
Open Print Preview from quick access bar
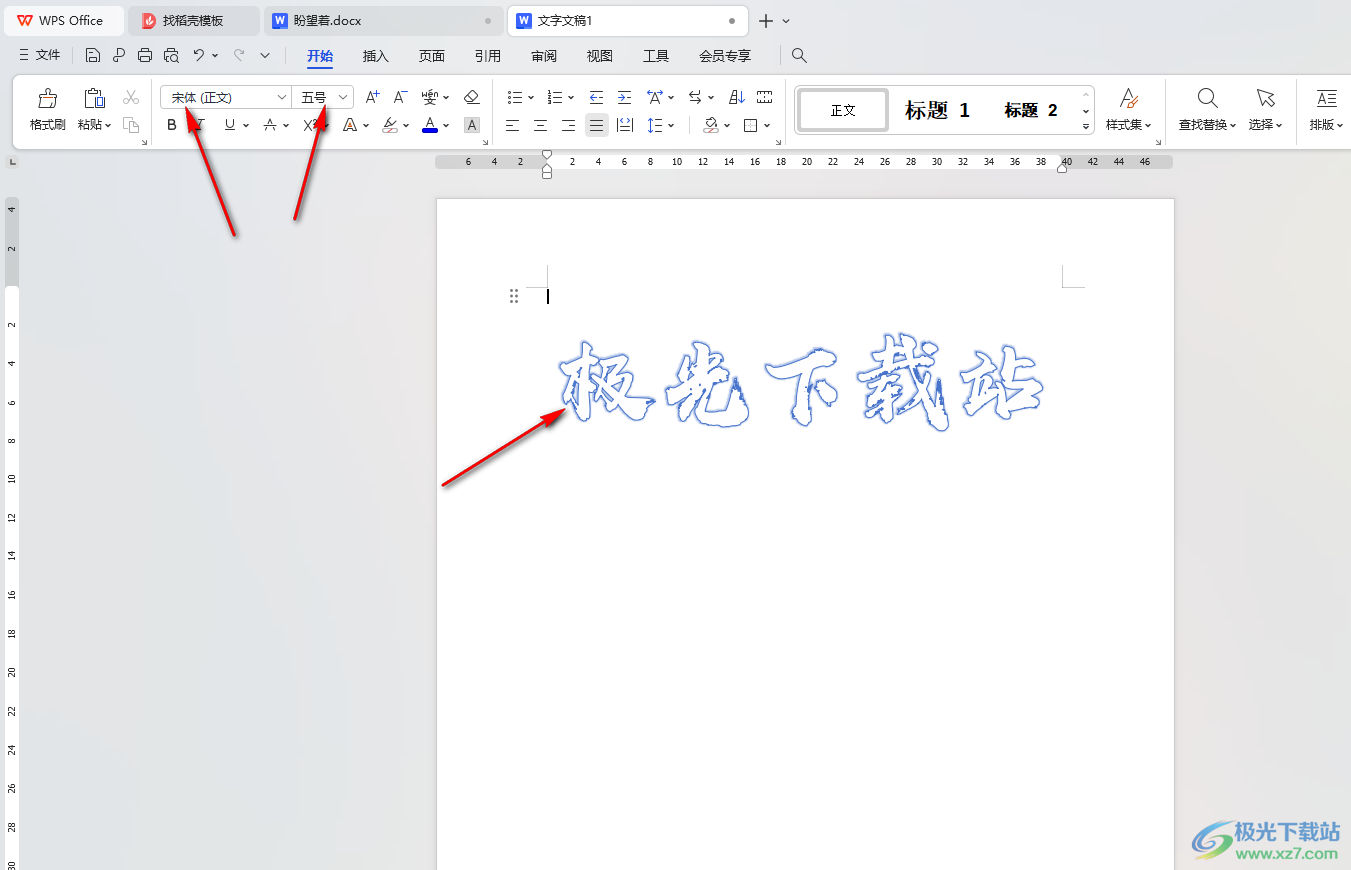coord(171,55)
